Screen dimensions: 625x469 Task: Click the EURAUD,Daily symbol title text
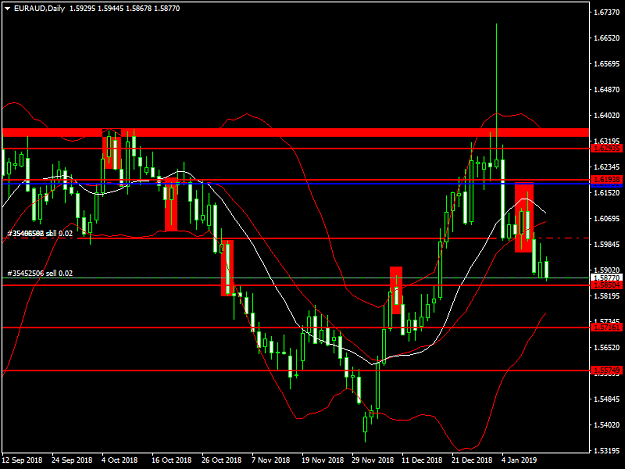tap(39, 8)
